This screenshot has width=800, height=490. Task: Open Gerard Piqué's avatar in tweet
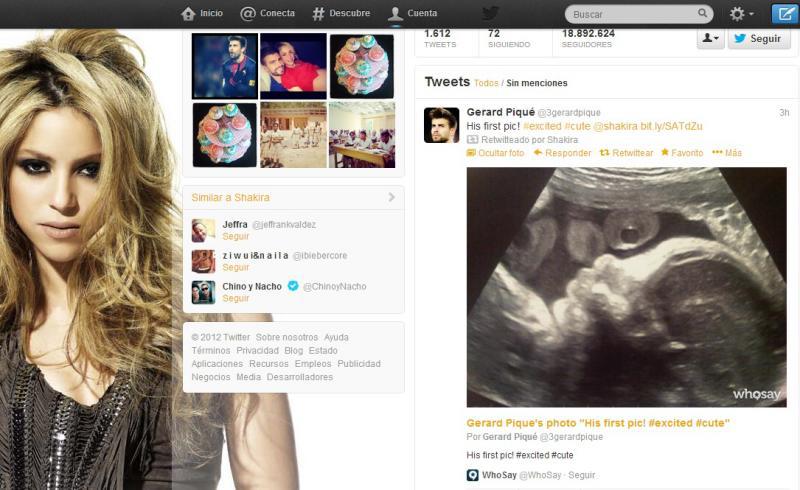[x=441, y=125]
